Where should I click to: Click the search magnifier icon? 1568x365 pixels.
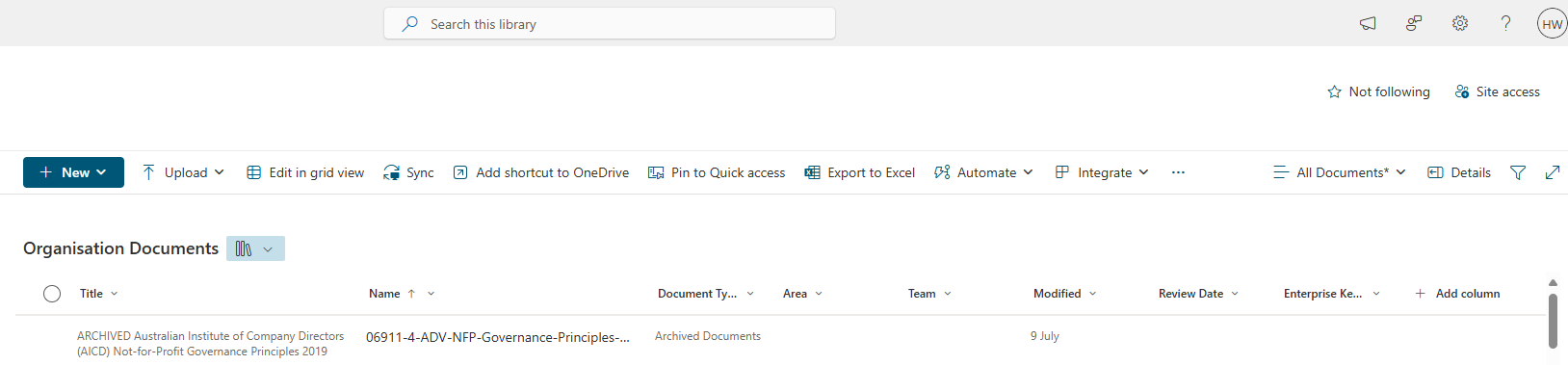[x=410, y=24]
